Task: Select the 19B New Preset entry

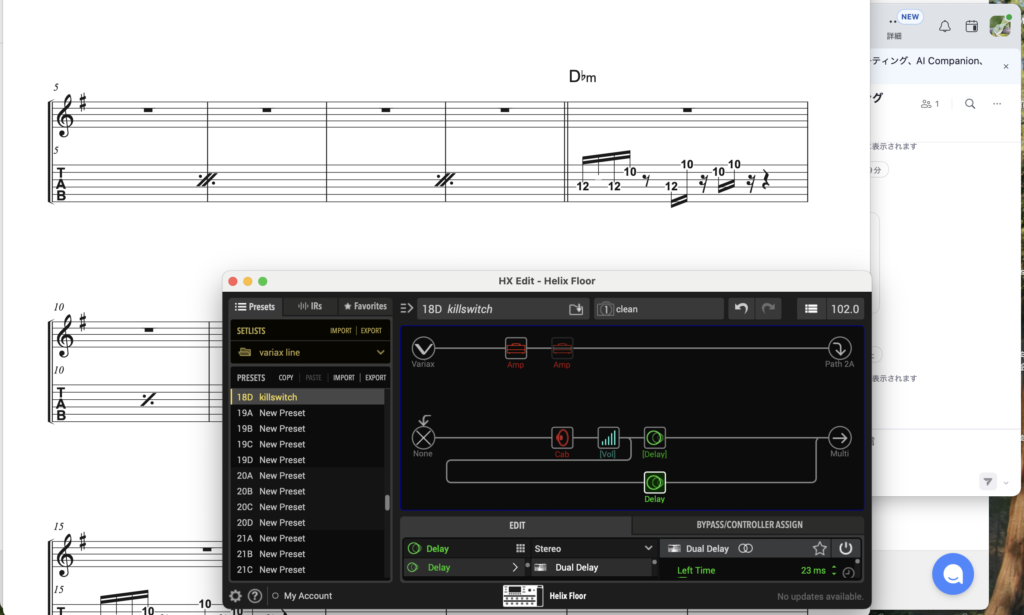Action: 282,428
